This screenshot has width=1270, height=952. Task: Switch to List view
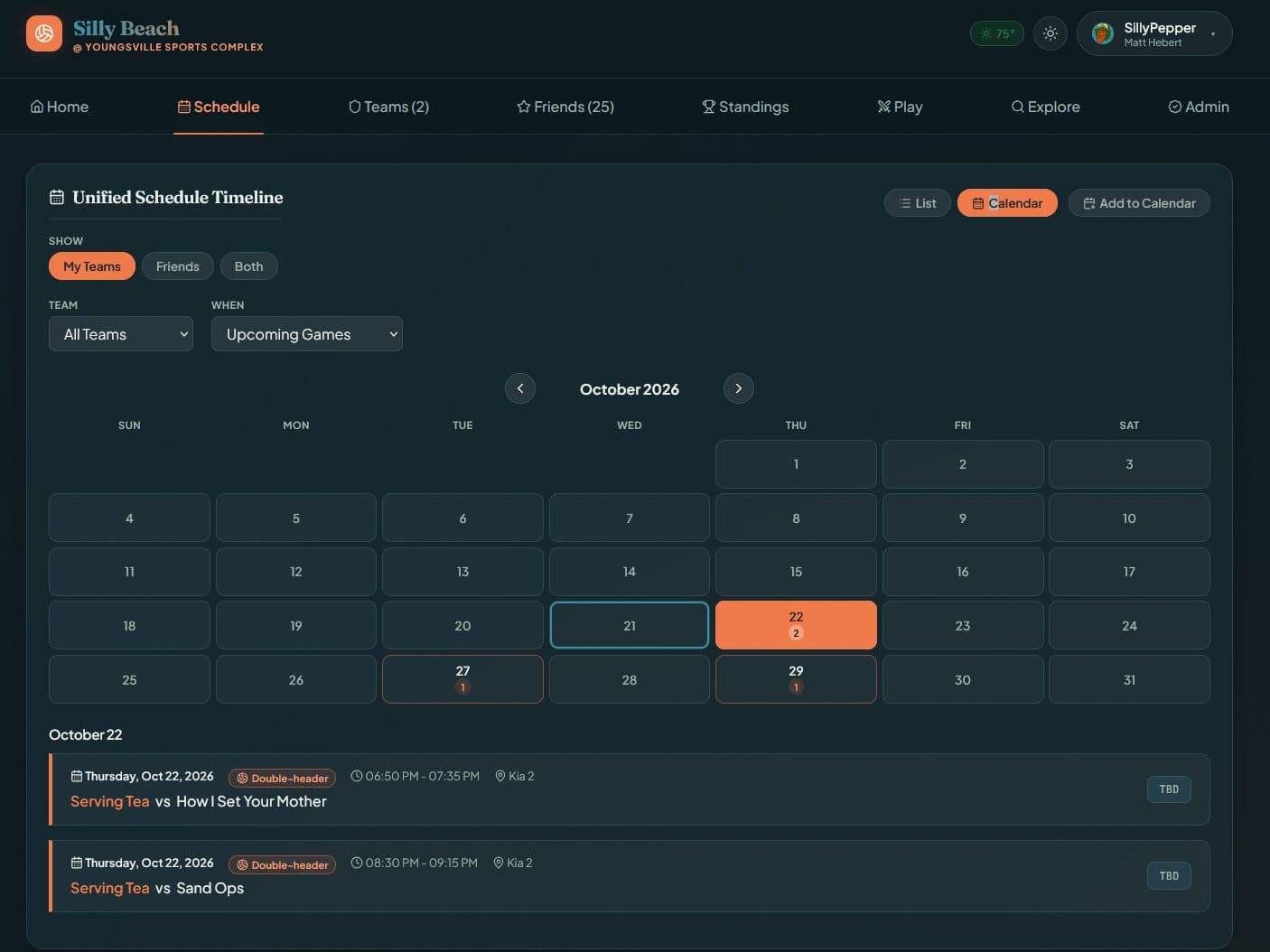click(x=917, y=203)
